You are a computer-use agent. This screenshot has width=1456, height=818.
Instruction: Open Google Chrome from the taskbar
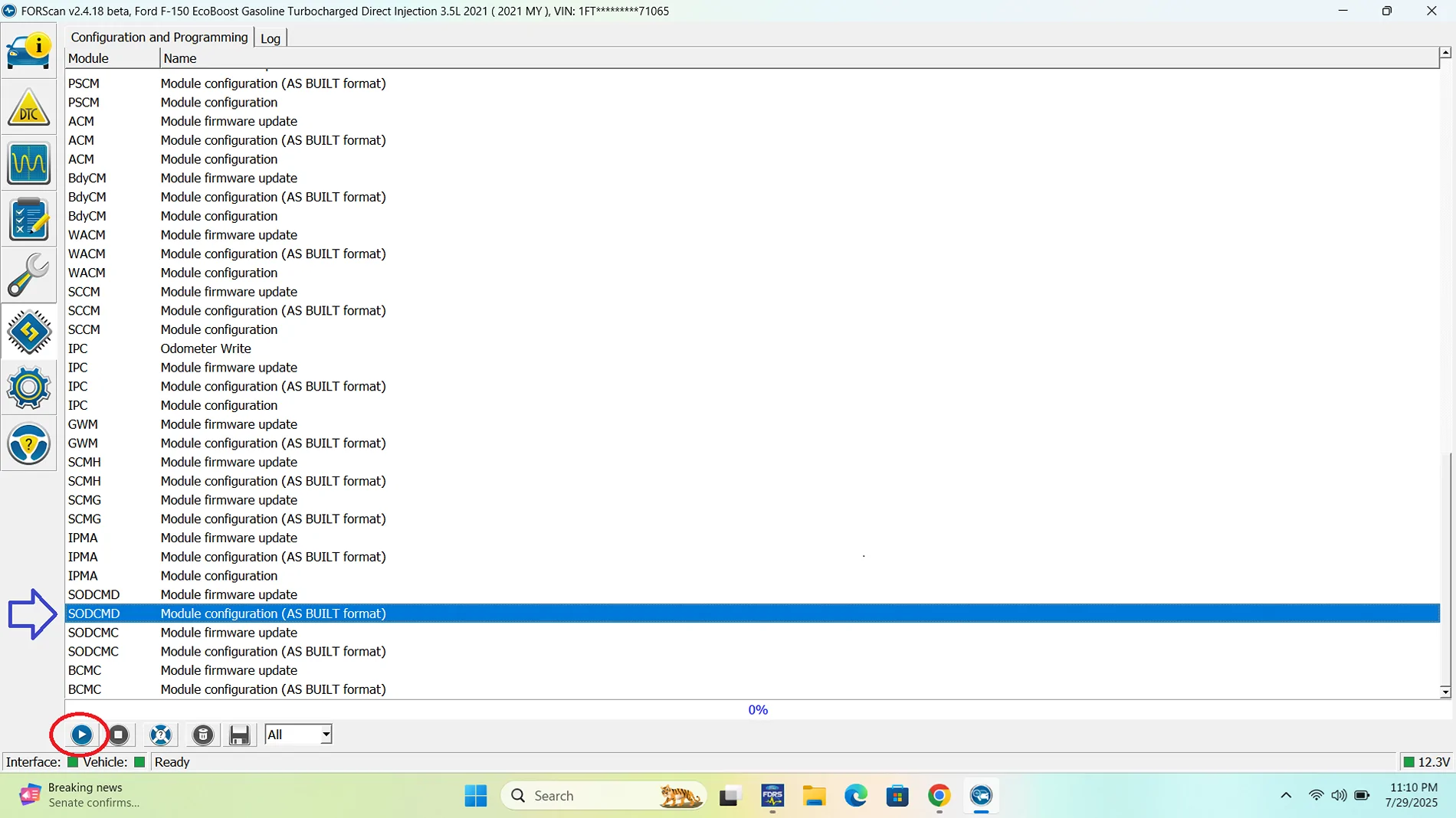(x=940, y=796)
